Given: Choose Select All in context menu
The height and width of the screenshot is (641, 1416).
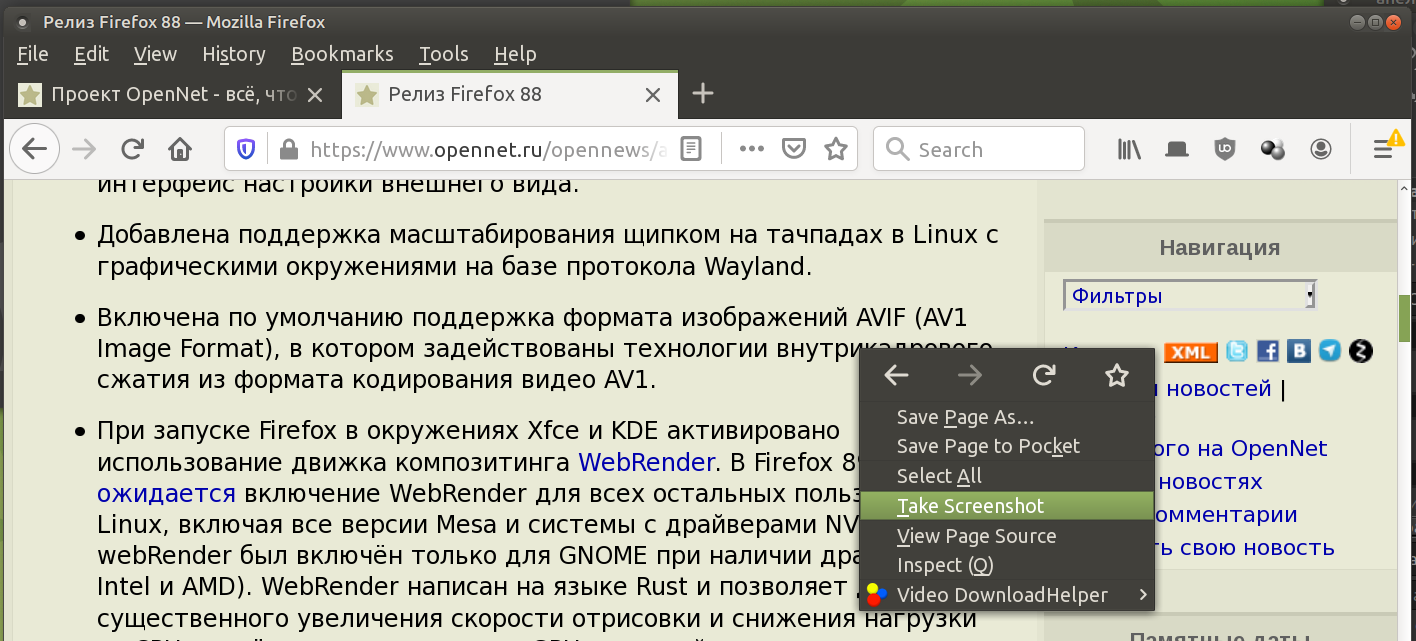Looking at the screenshot, I should 1007,476.
